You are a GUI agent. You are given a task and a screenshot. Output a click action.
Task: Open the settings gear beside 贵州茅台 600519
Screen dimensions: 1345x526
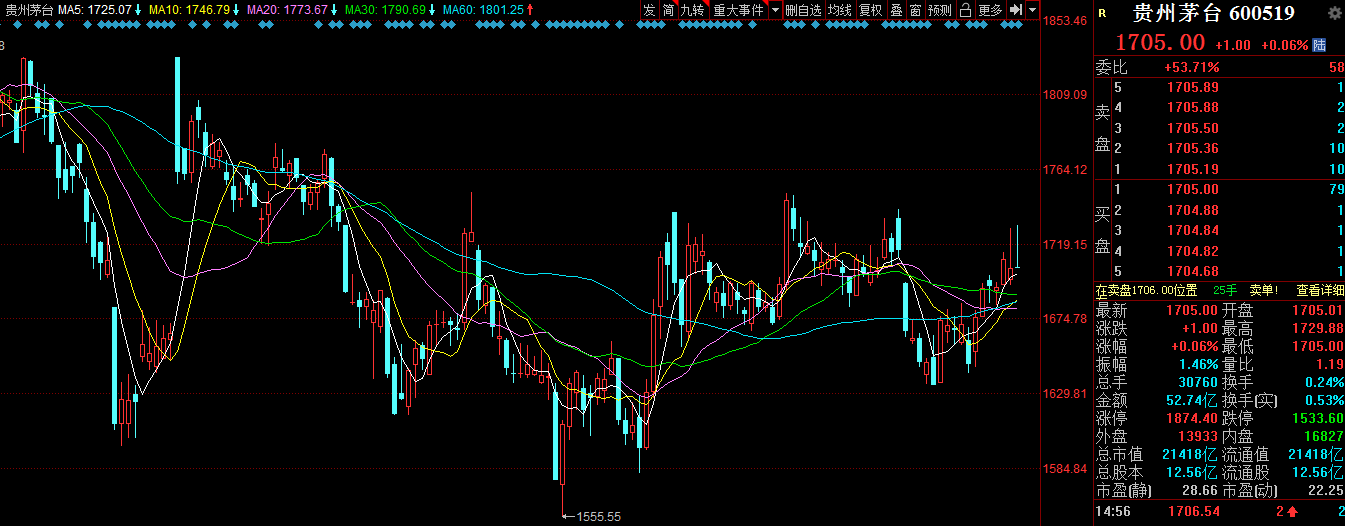click(x=1334, y=14)
